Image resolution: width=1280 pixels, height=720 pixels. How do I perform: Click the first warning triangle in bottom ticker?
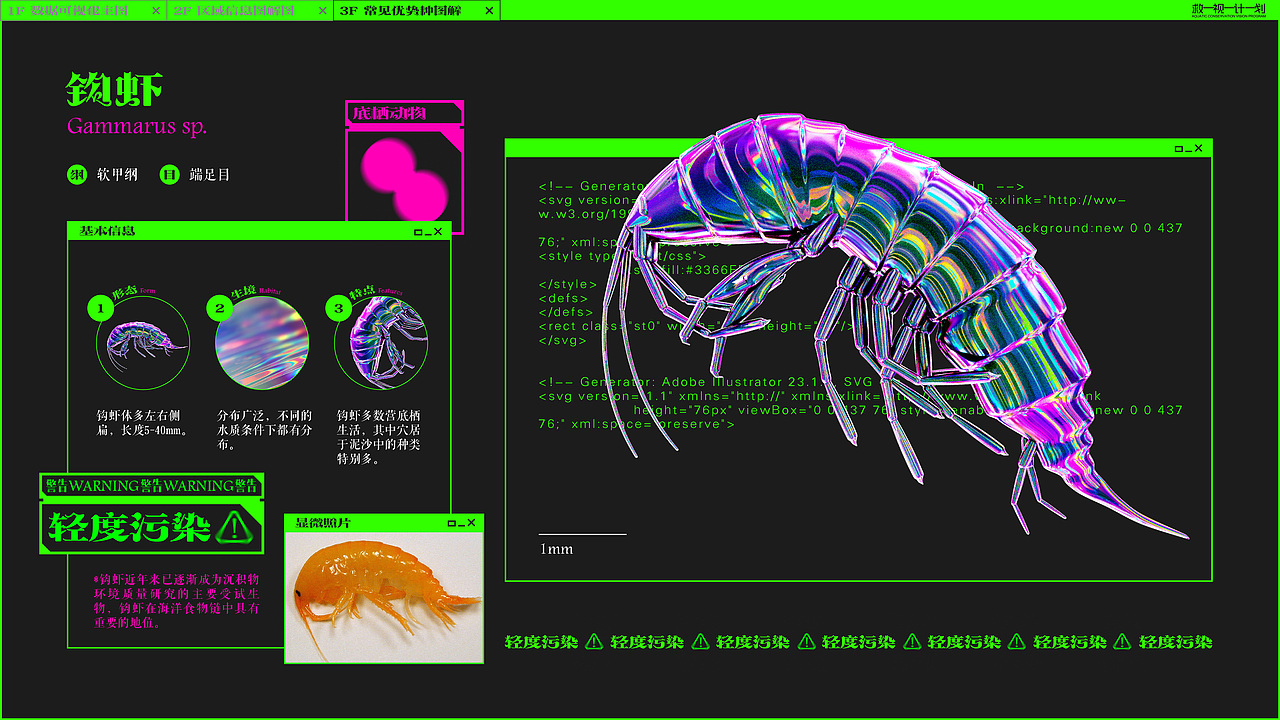pos(596,642)
